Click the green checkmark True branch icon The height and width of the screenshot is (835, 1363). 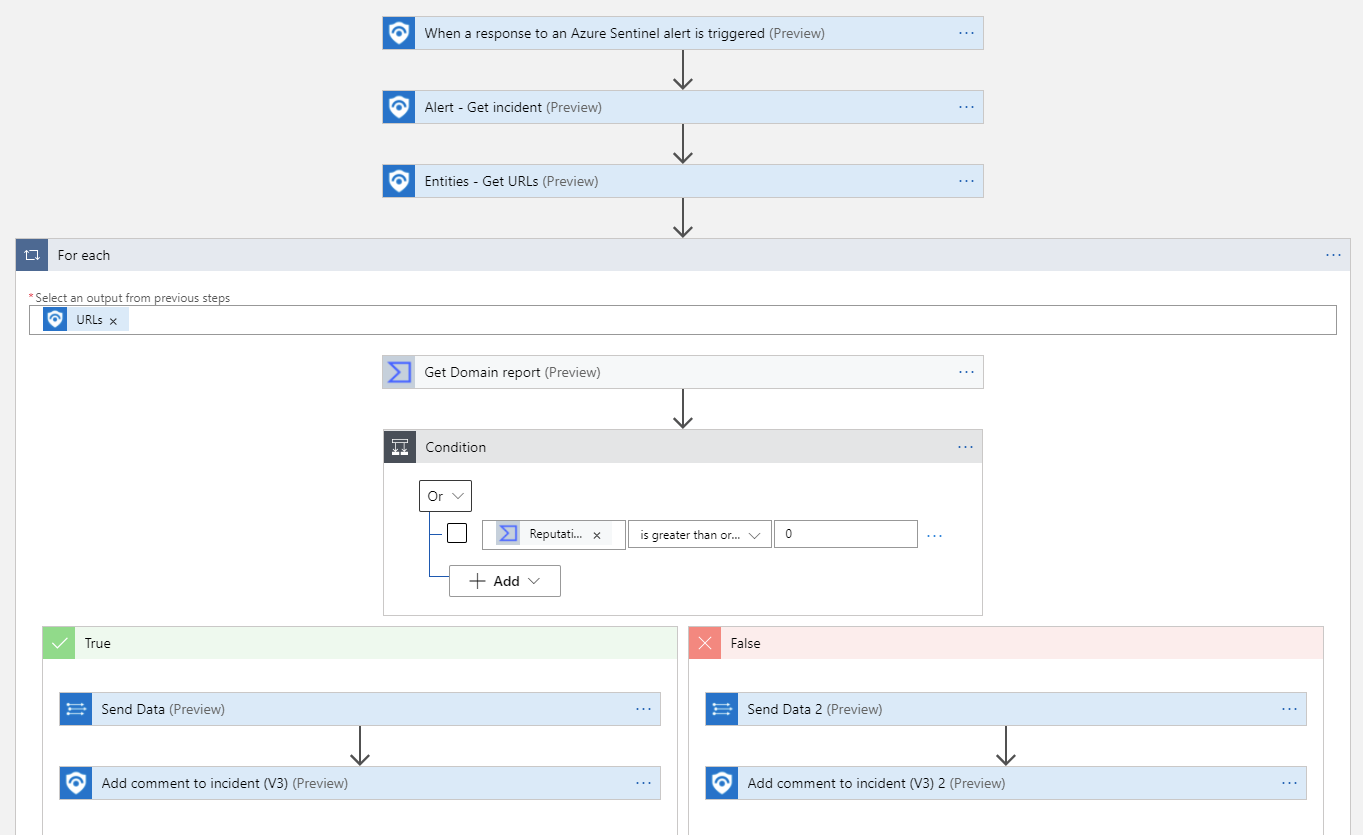59,643
